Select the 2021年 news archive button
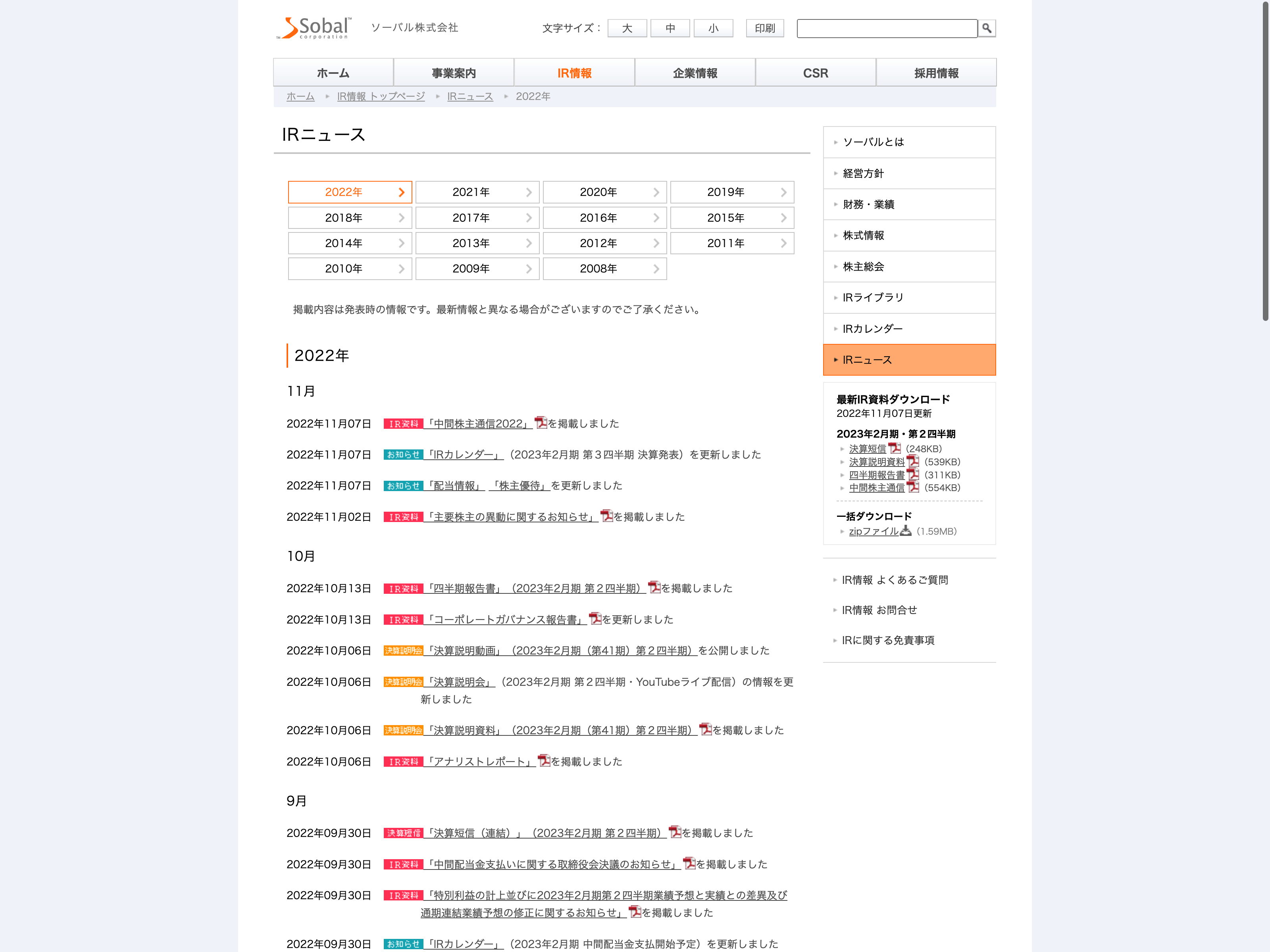1270x952 pixels. tap(477, 192)
